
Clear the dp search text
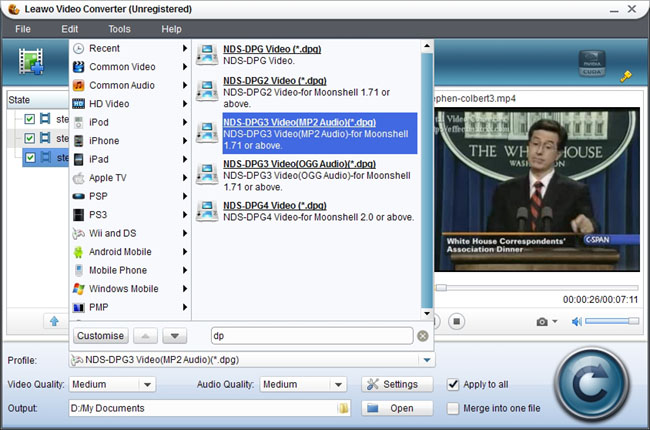423,336
